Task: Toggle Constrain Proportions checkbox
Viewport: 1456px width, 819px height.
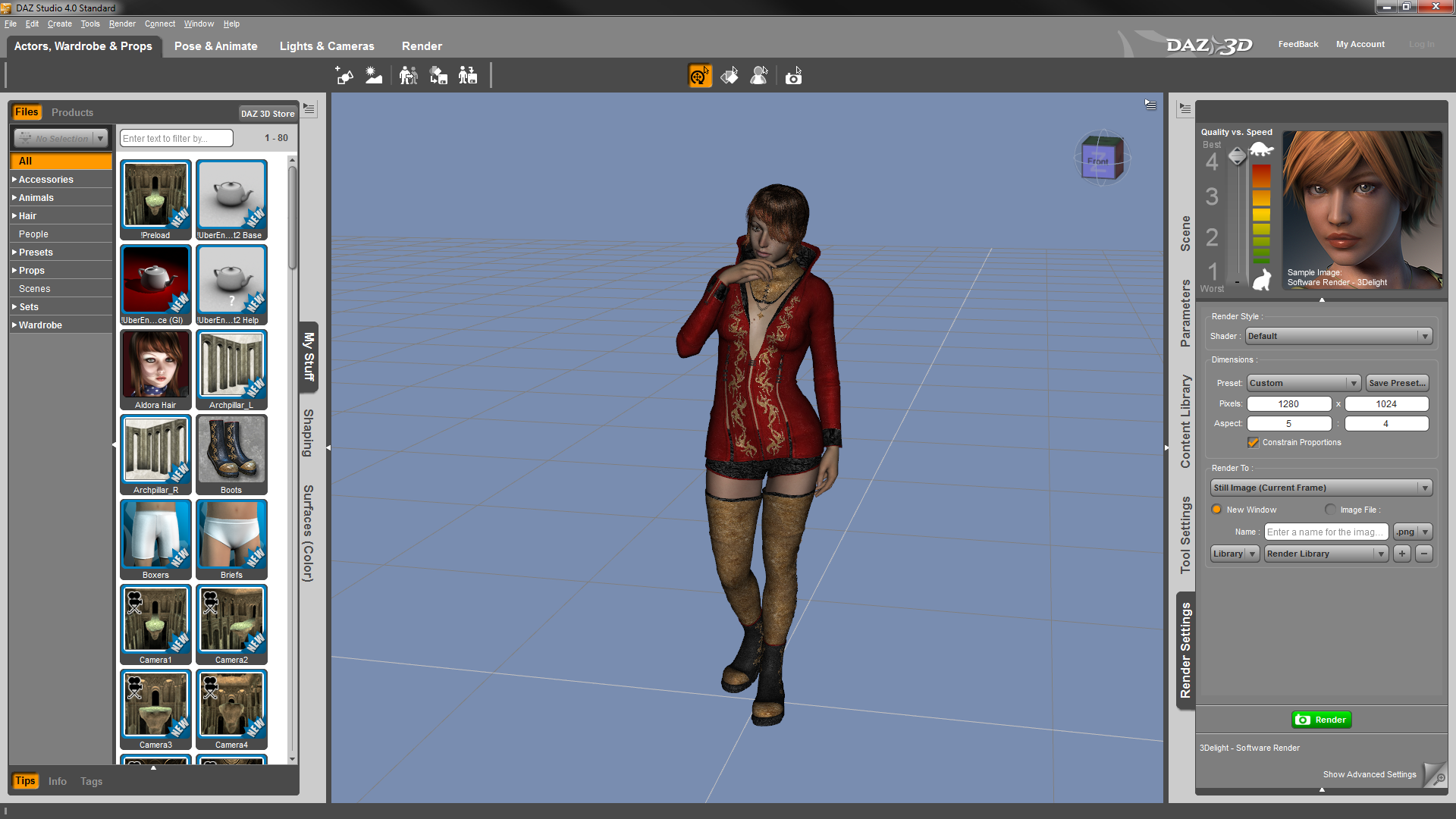Action: 1253,442
